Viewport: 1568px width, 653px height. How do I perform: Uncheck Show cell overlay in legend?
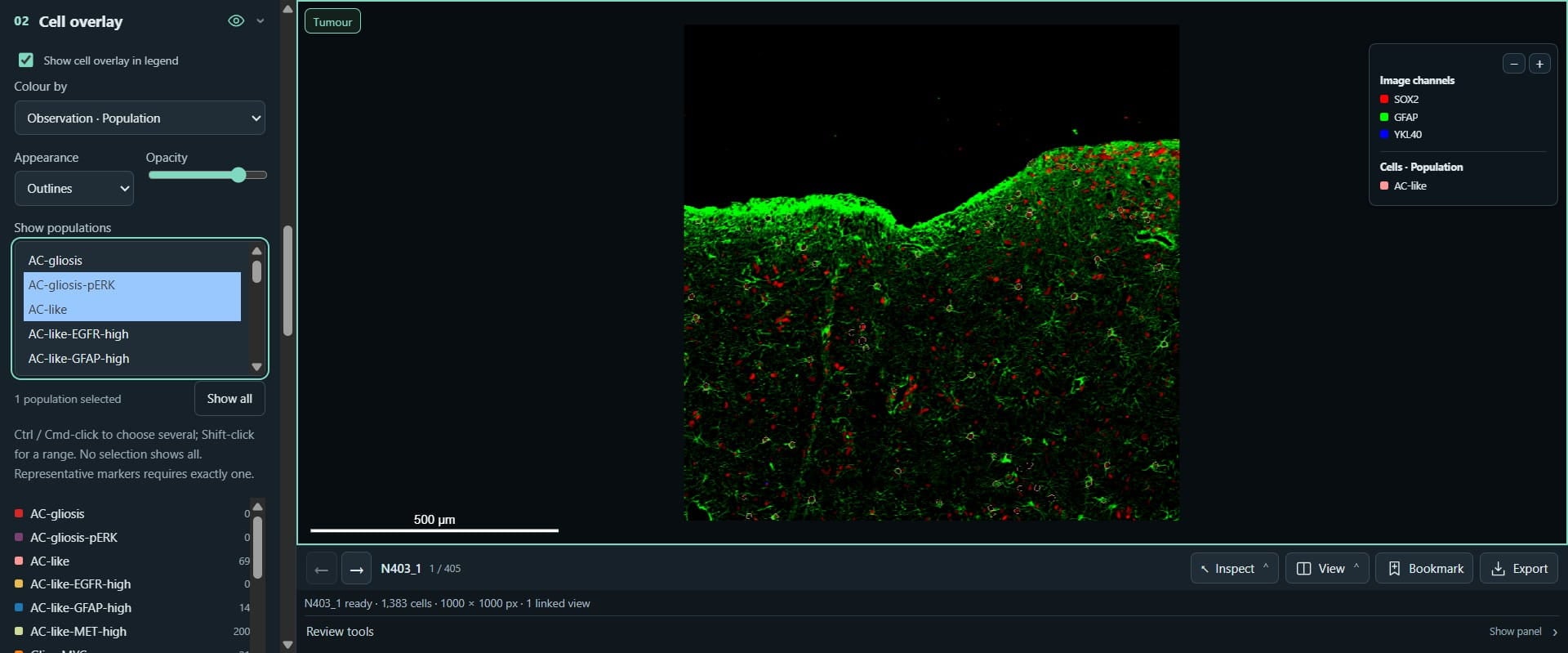coord(26,60)
